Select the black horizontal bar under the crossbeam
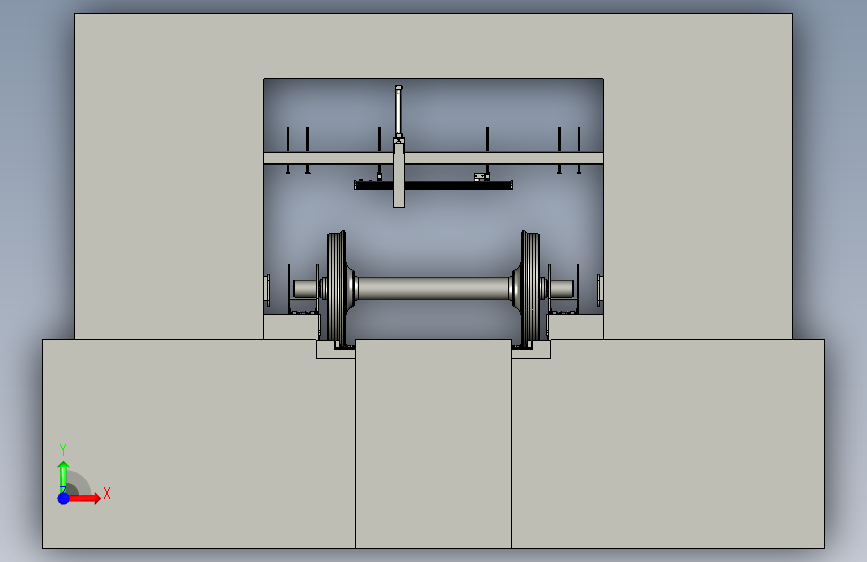The image size is (867, 562). [x=434, y=185]
